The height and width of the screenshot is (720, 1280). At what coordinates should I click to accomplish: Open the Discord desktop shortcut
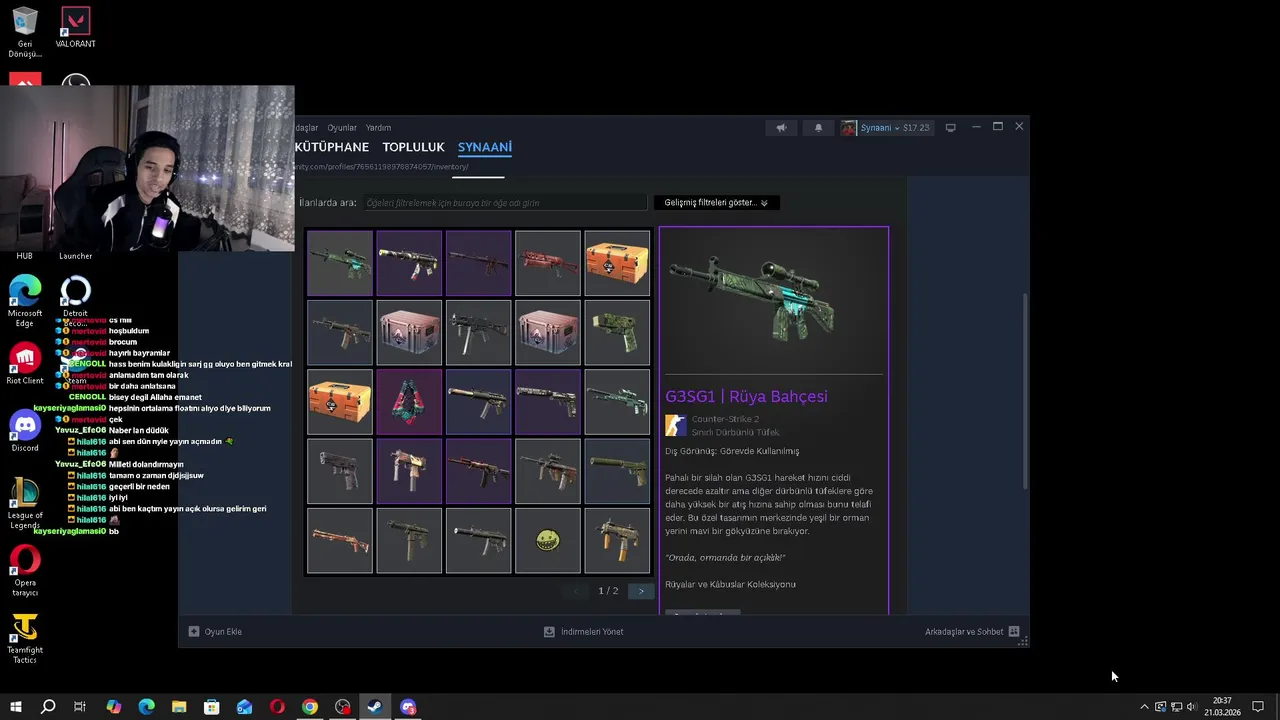coord(25,431)
